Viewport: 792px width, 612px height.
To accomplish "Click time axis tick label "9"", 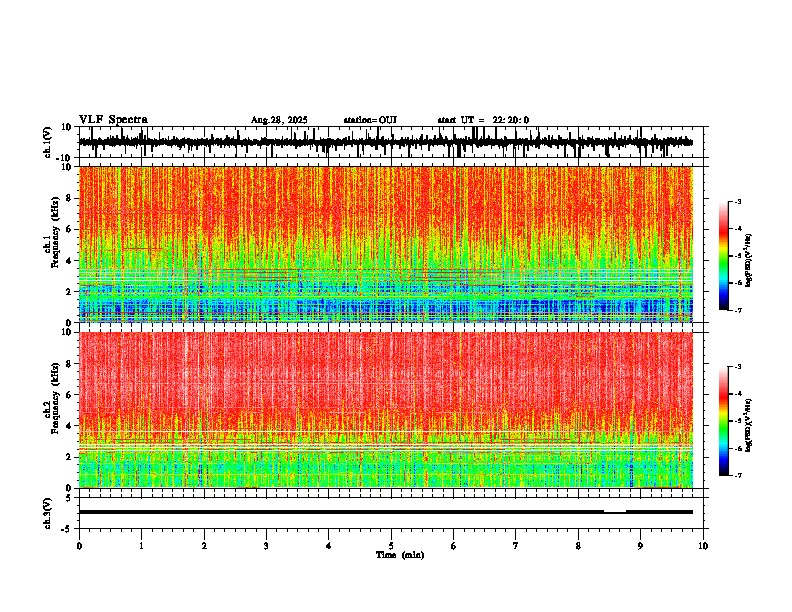I will (x=640, y=546).
